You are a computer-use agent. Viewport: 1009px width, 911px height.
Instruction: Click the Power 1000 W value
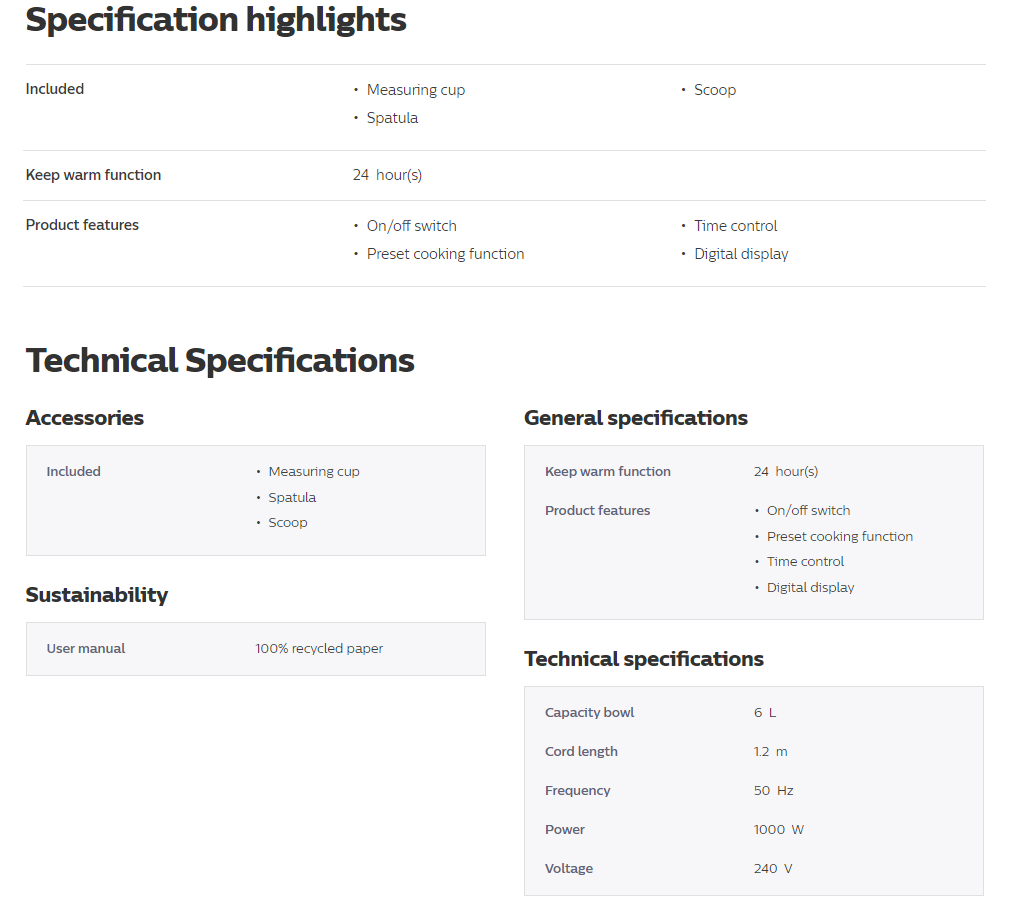point(779,829)
